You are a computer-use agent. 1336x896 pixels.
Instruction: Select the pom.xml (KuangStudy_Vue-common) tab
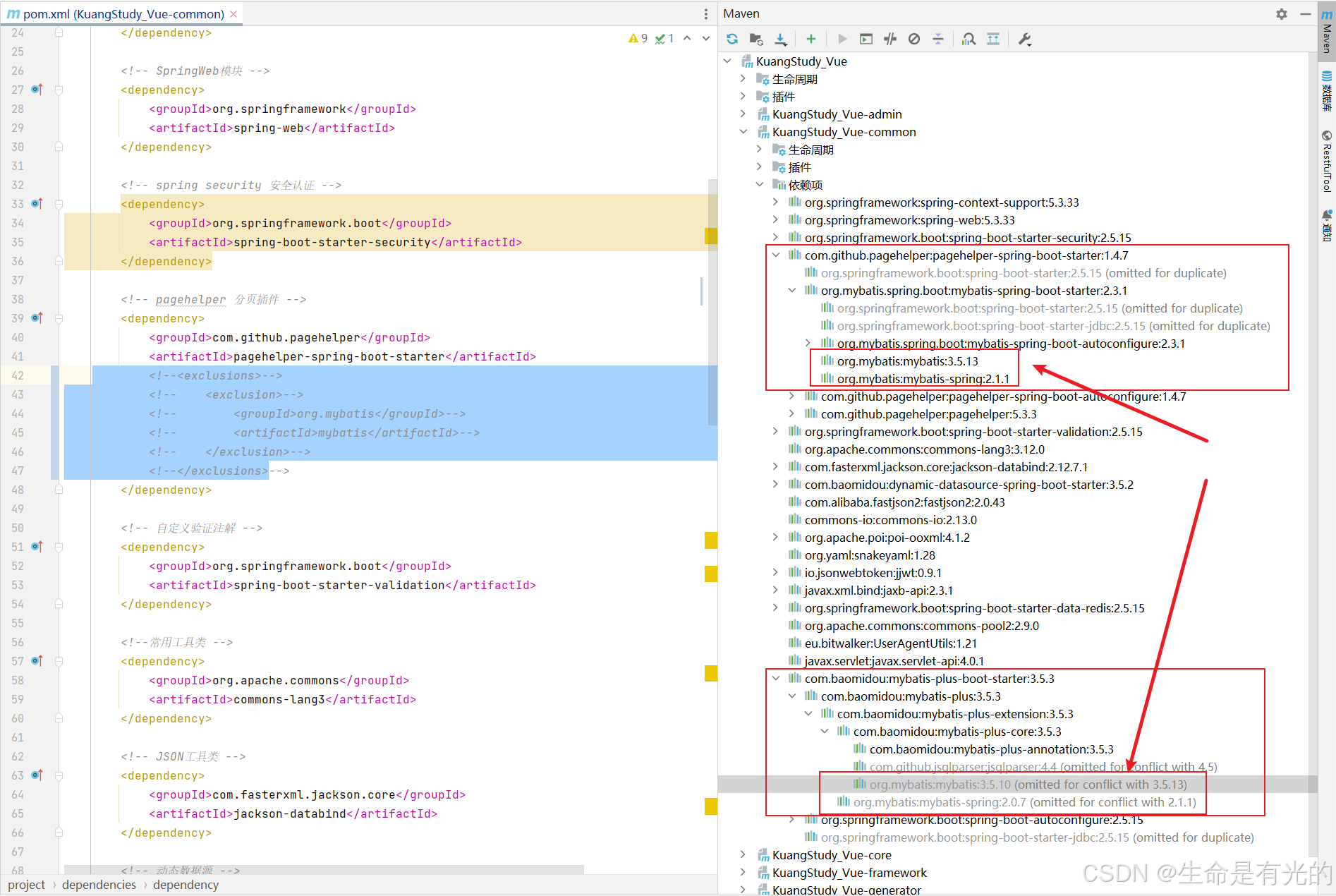(x=123, y=13)
